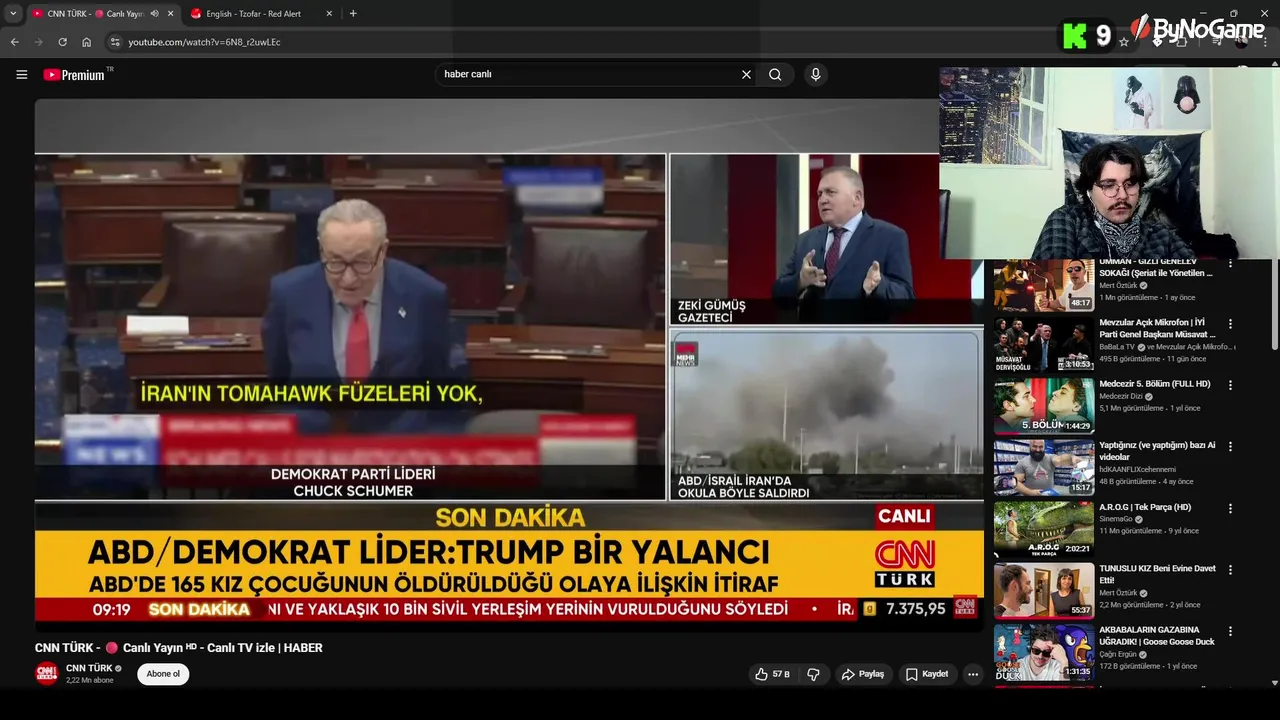The image size is (1280, 720).
Task: Open Çağrı Ergün channel name
Action: tap(1119, 654)
